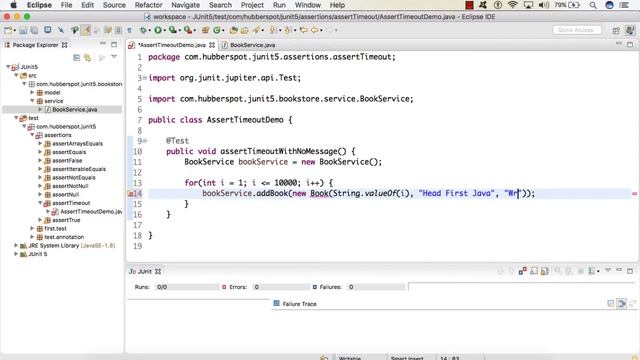Open the Navigate menu

click(185, 5)
